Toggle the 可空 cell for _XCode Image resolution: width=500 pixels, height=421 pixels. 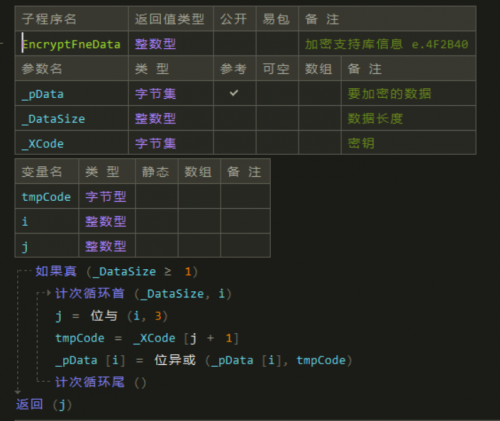tap(277, 143)
